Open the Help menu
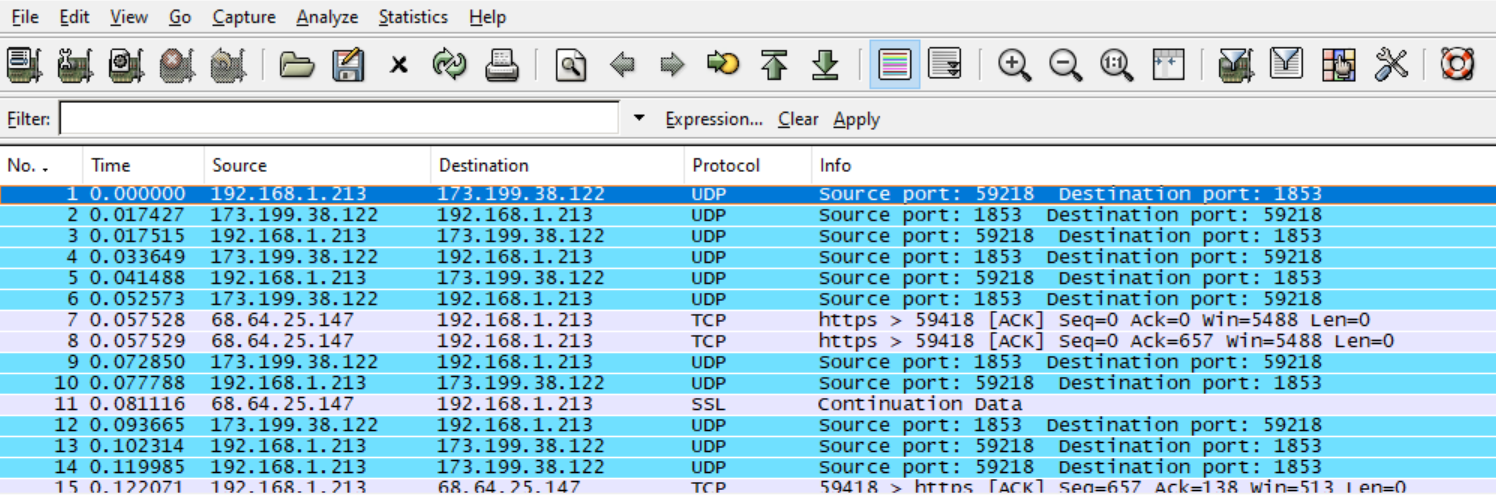This screenshot has width=1496, height=495. coord(487,17)
